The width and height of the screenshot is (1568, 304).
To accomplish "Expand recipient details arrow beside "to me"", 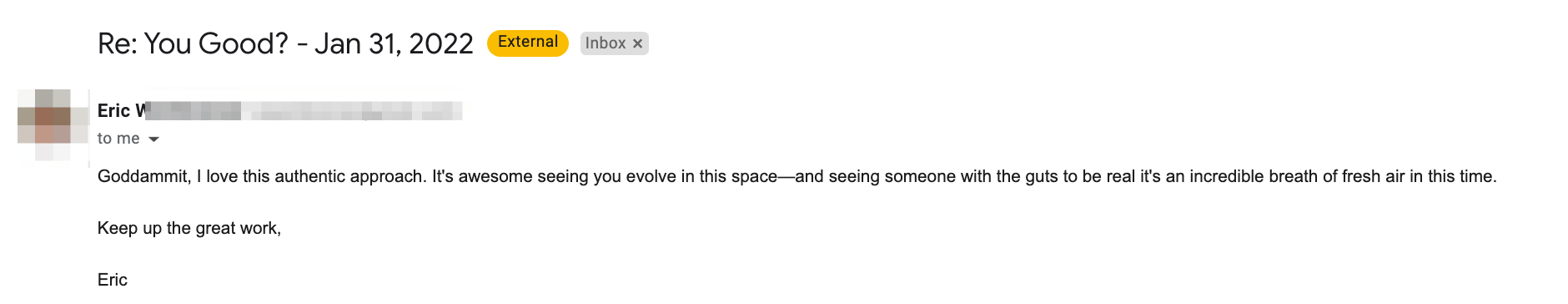I will tap(153, 139).
